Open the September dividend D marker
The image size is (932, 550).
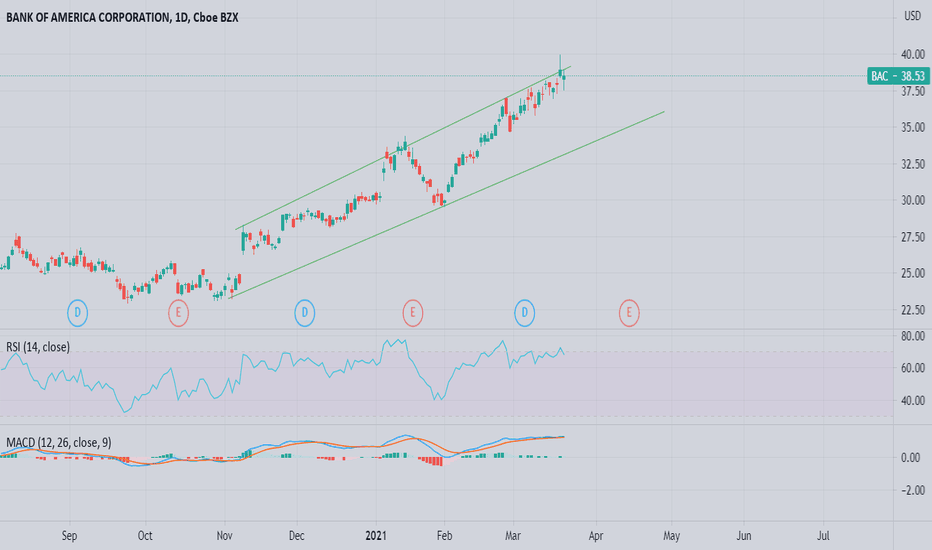pos(77,313)
